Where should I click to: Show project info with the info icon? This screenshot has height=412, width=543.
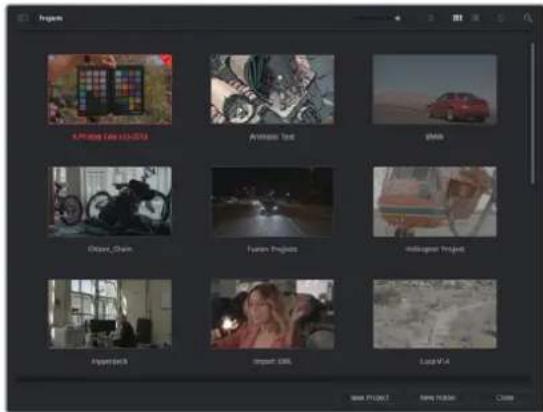tap(431, 18)
